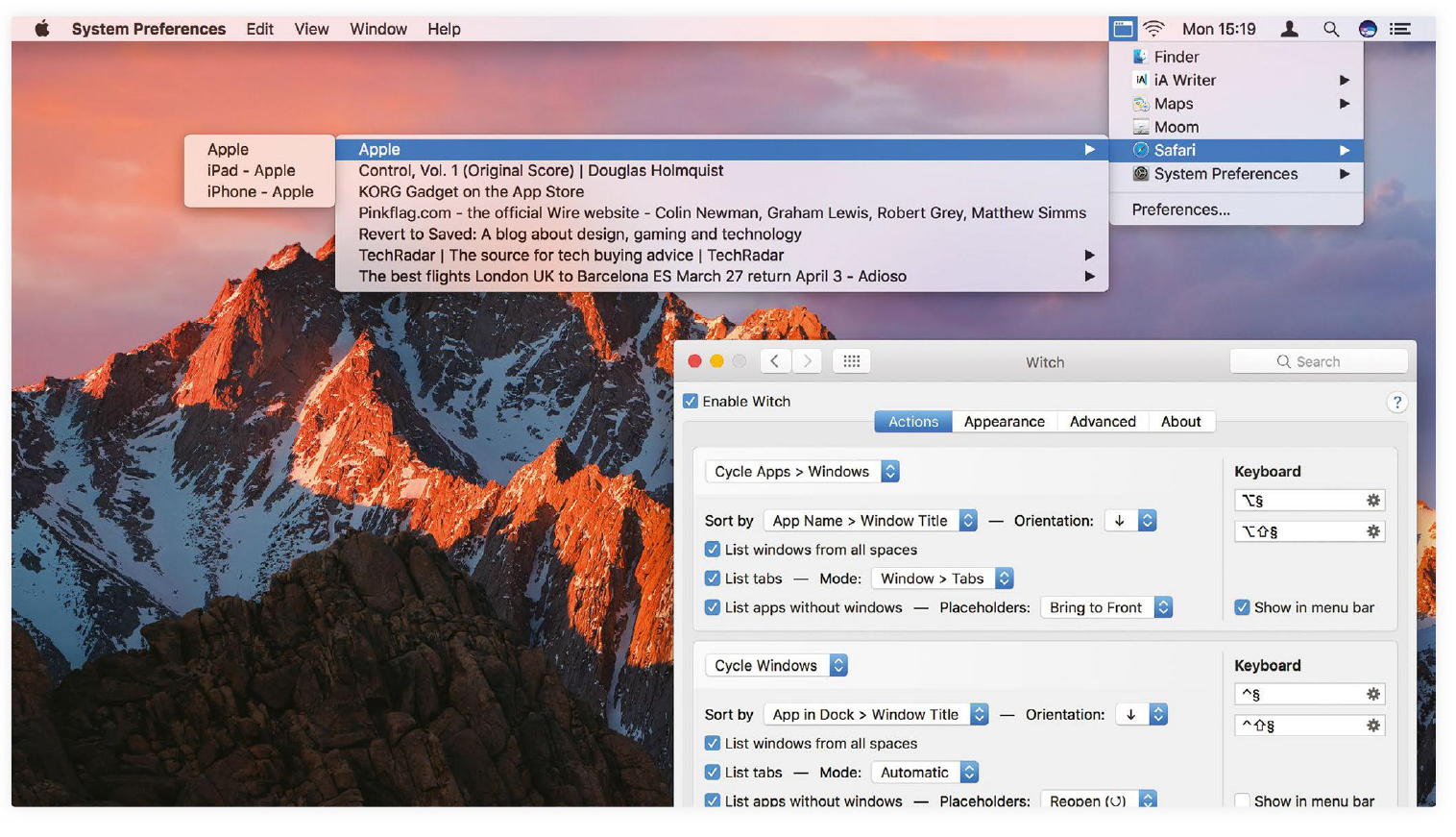This screenshot has width=1456, height=837.
Task: Open the Bring to Front placeholders dropdown
Action: pyautogui.click(x=1106, y=607)
